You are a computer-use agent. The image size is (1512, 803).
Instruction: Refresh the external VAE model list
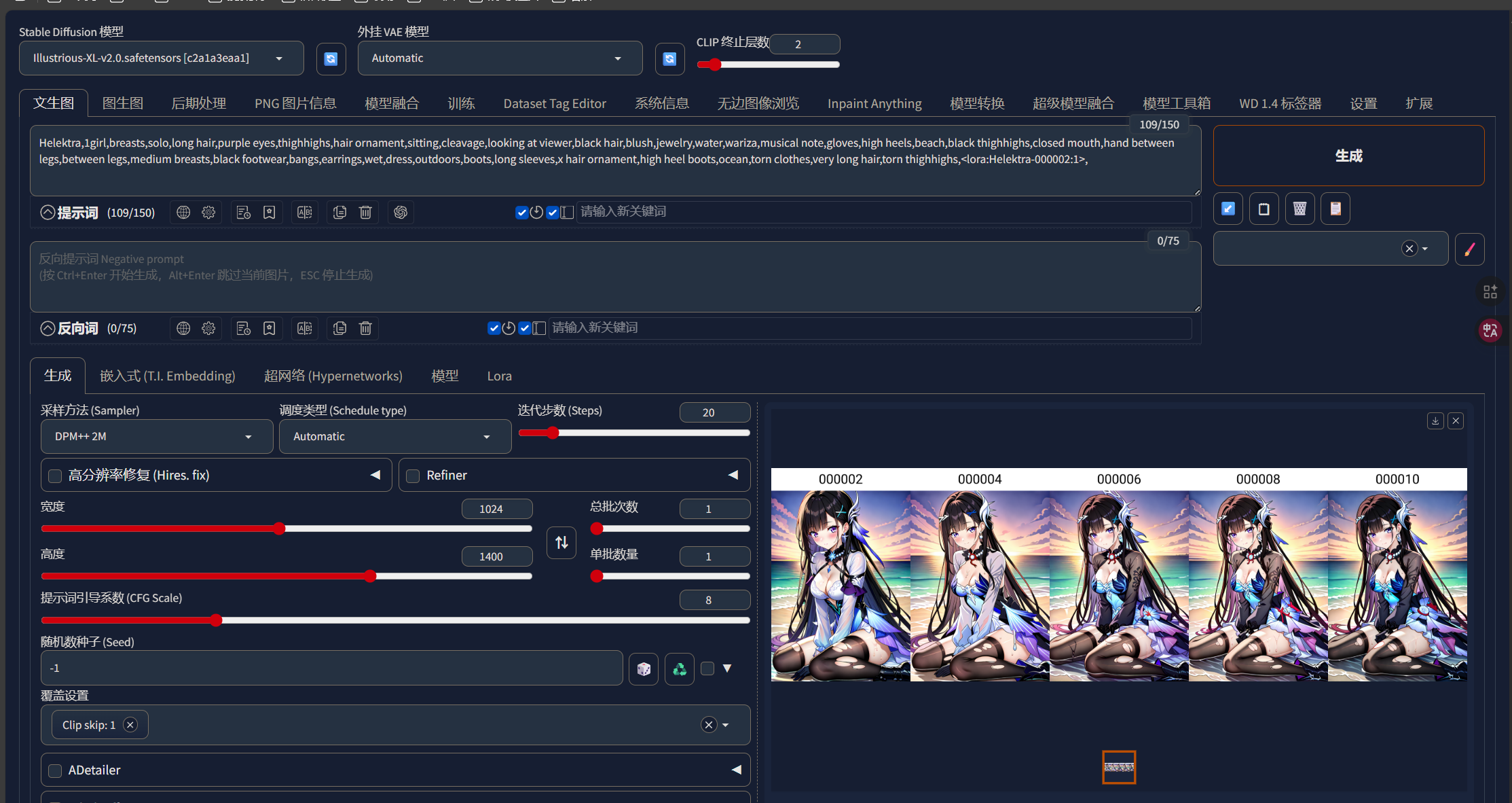[669, 58]
